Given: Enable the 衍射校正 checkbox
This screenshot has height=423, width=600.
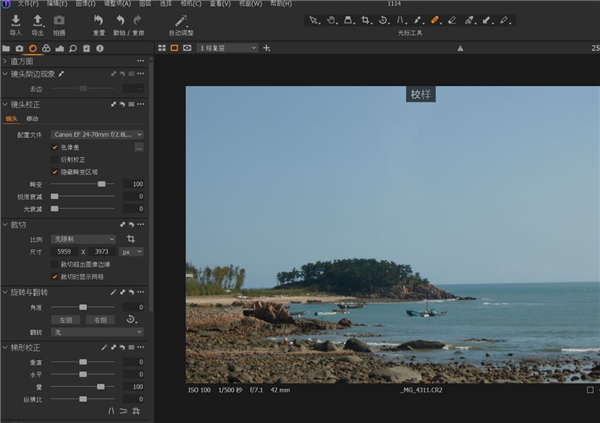Looking at the screenshot, I should coord(55,159).
